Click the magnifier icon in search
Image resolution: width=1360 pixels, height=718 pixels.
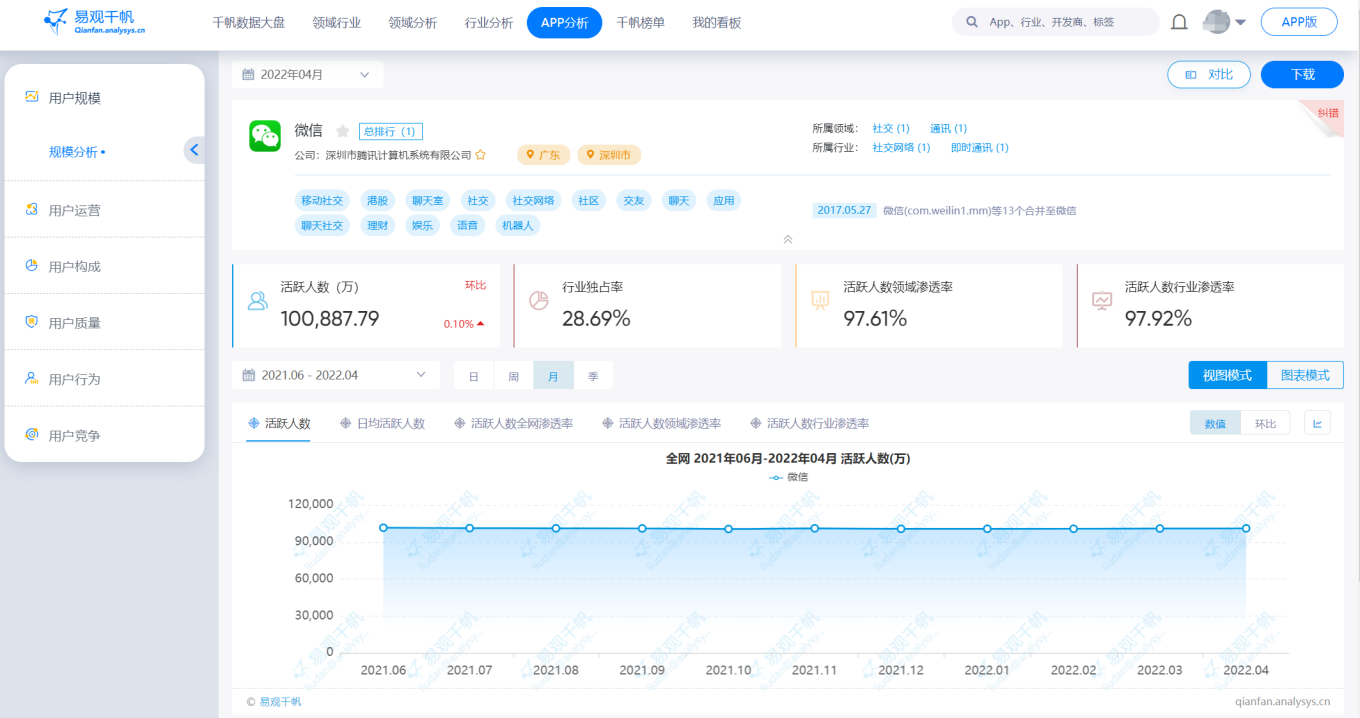(x=971, y=22)
